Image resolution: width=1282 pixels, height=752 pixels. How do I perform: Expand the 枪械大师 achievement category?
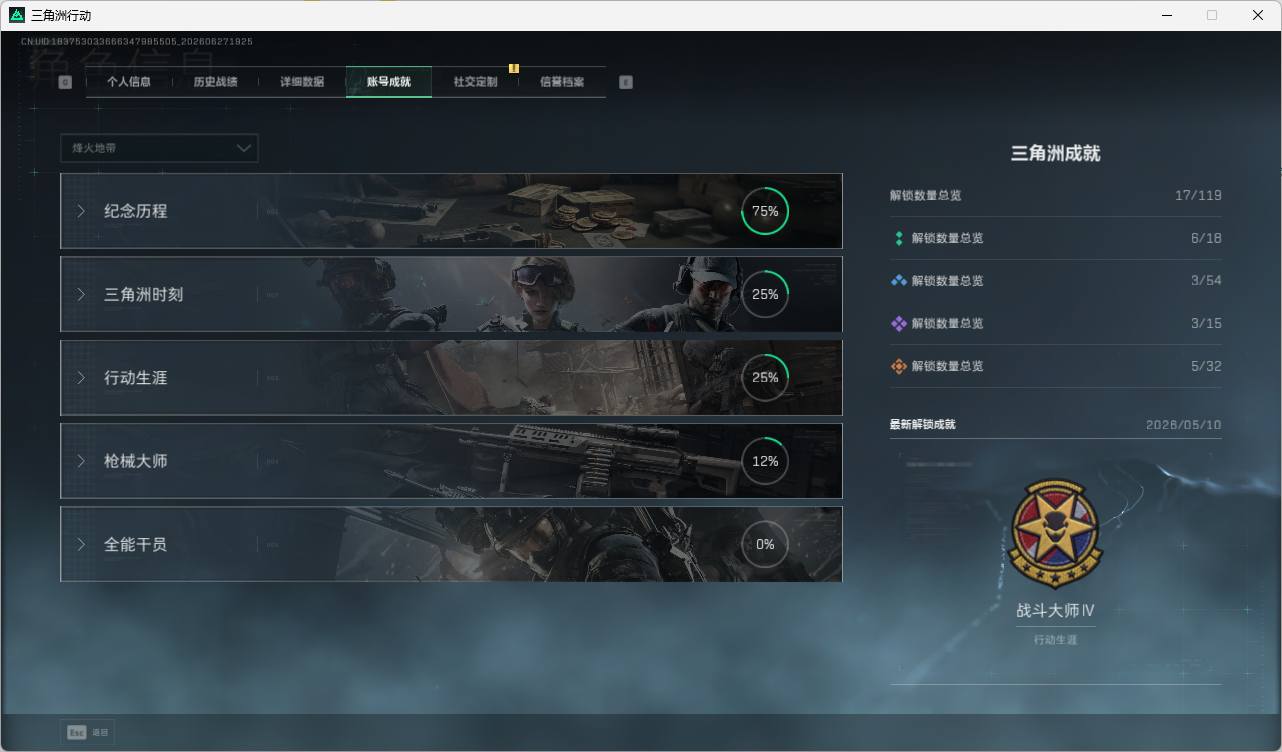451,461
